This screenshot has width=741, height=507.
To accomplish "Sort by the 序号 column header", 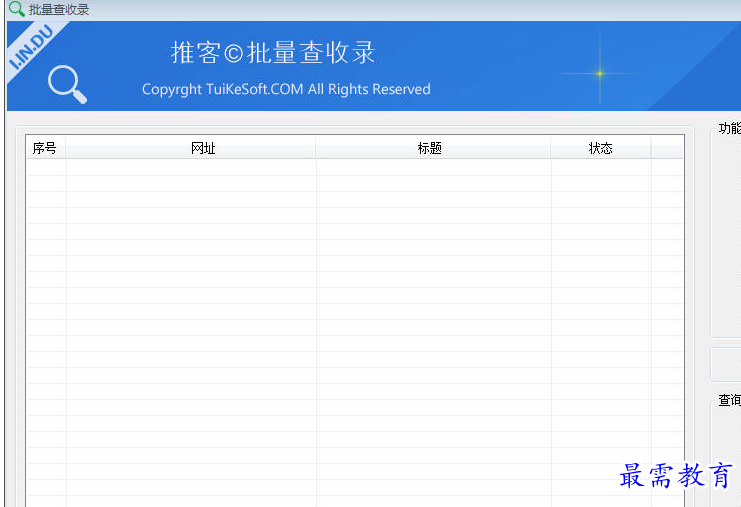I will [x=45, y=148].
